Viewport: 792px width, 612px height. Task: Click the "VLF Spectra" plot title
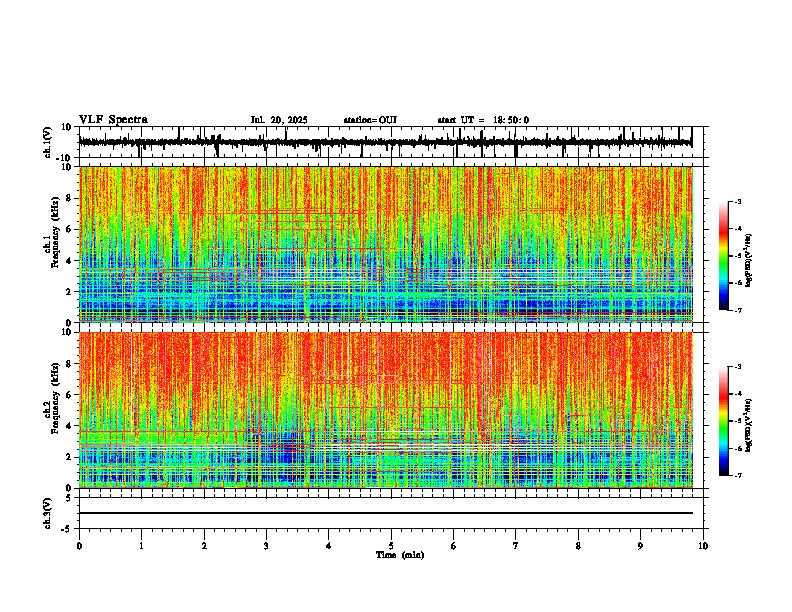coord(113,120)
